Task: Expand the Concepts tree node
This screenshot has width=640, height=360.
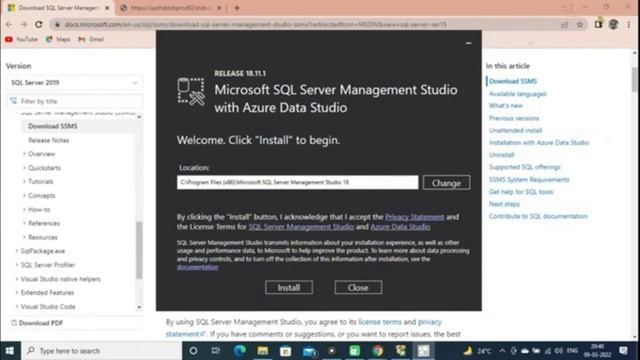Action: tap(24, 196)
